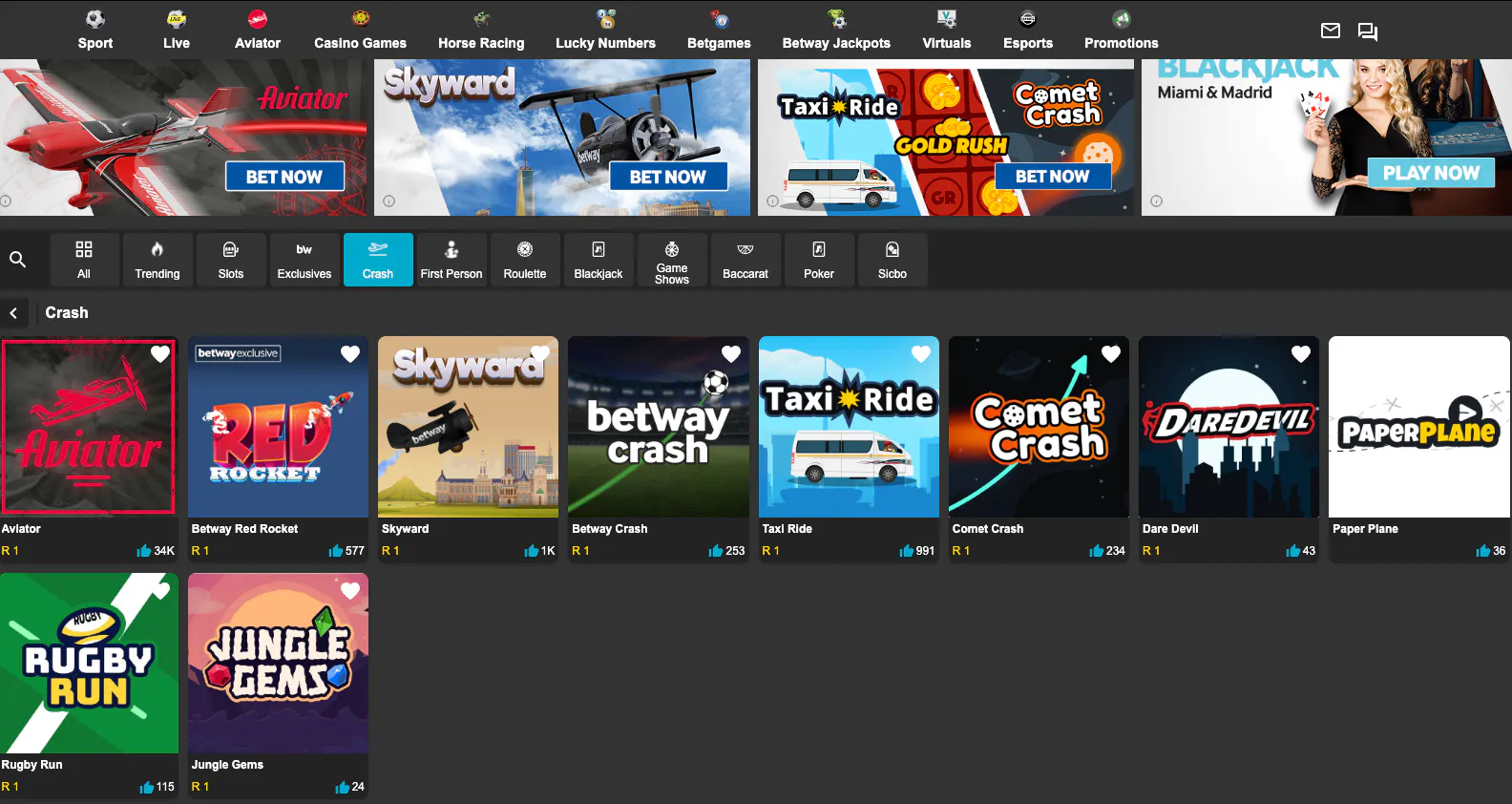Open Casino Games in the top navigation
Viewport: 1512px width, 804px height.
click(x=360, y=30)
